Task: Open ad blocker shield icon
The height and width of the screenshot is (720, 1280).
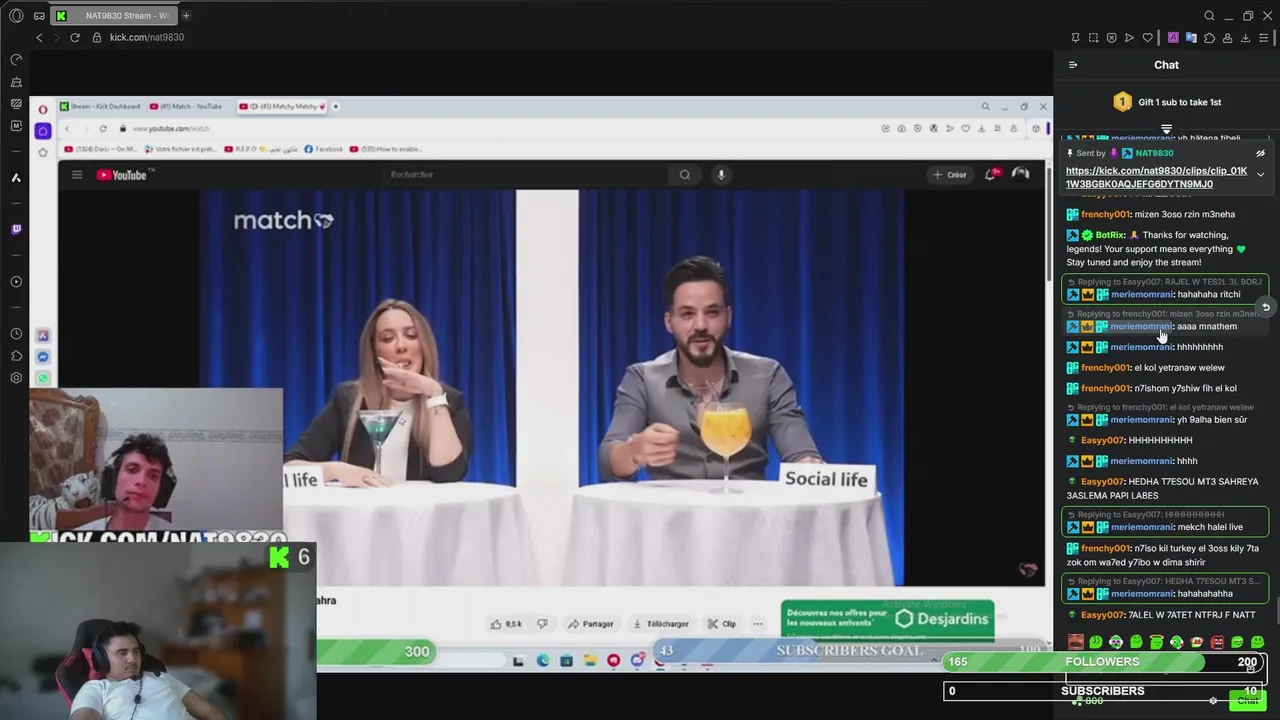Action: point(1111,38)
